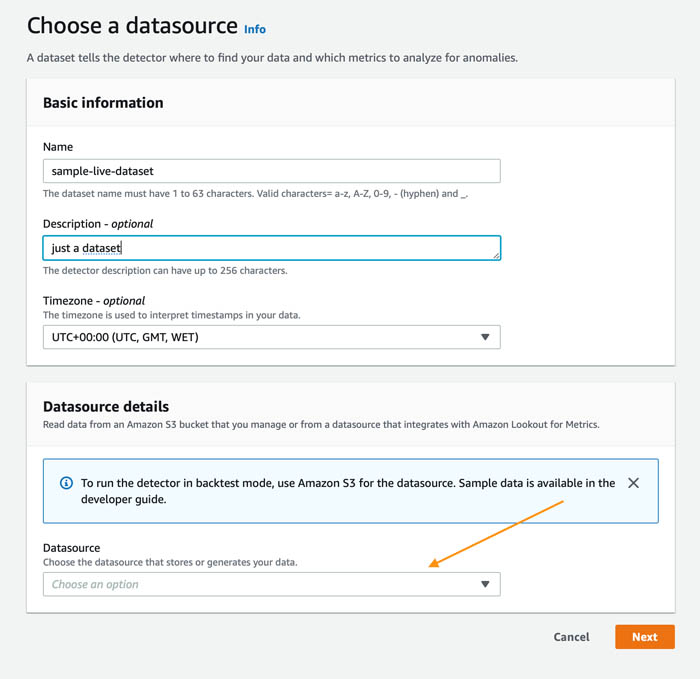Click the Timezone dropdown arrow
700x679 pixels.
coord(485,337)
